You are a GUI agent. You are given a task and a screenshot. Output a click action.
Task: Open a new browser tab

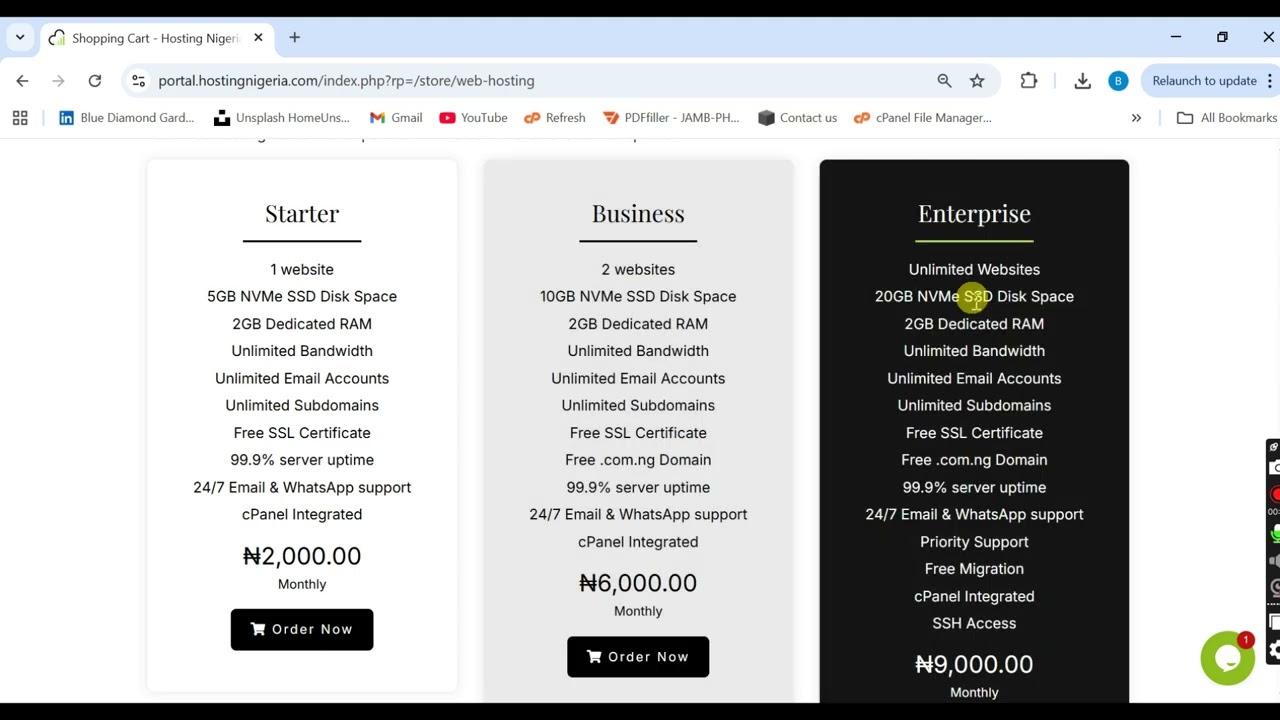point(294,38)
